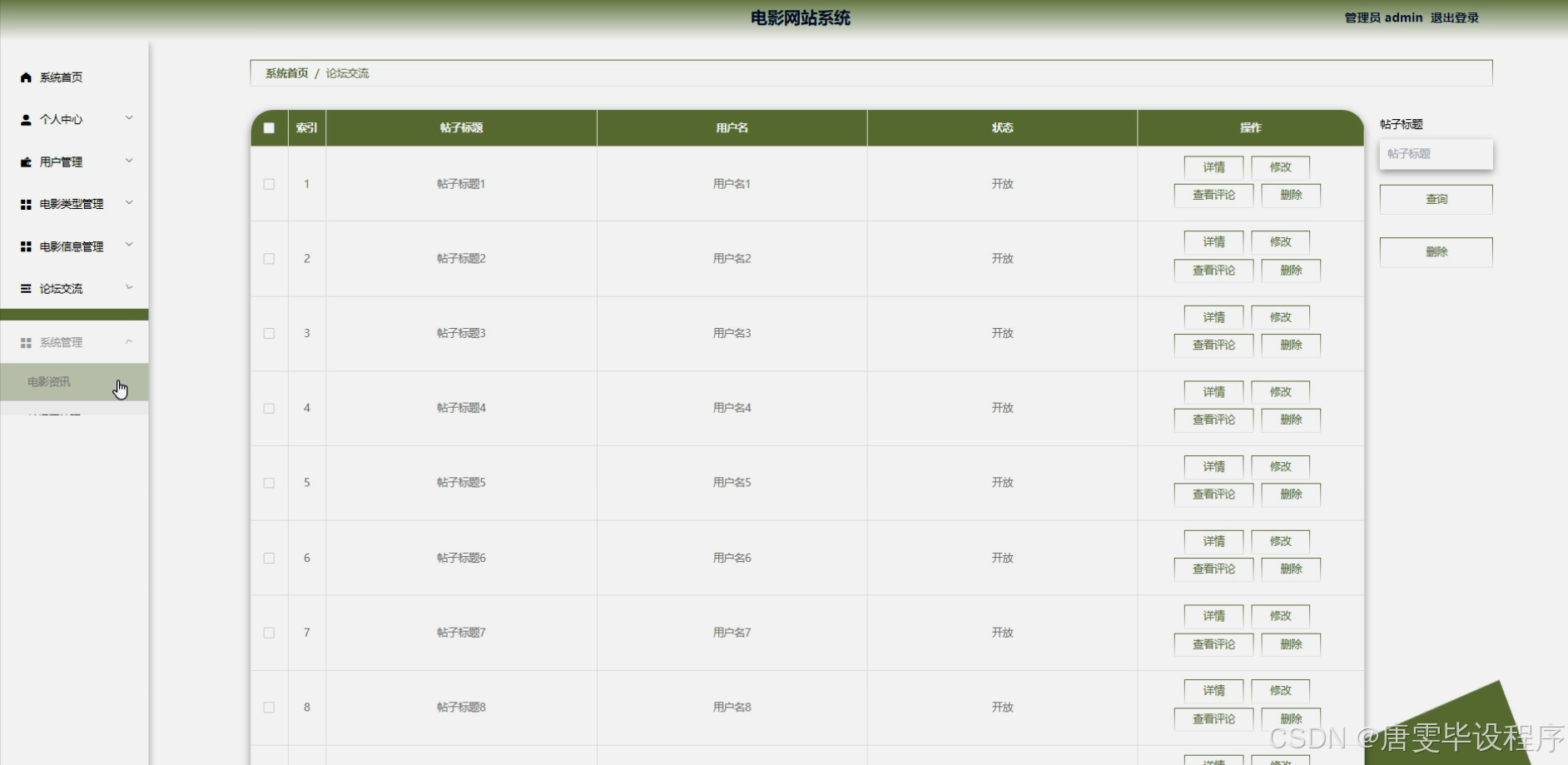Click 退出登录 to log out

pos(1454,17)
